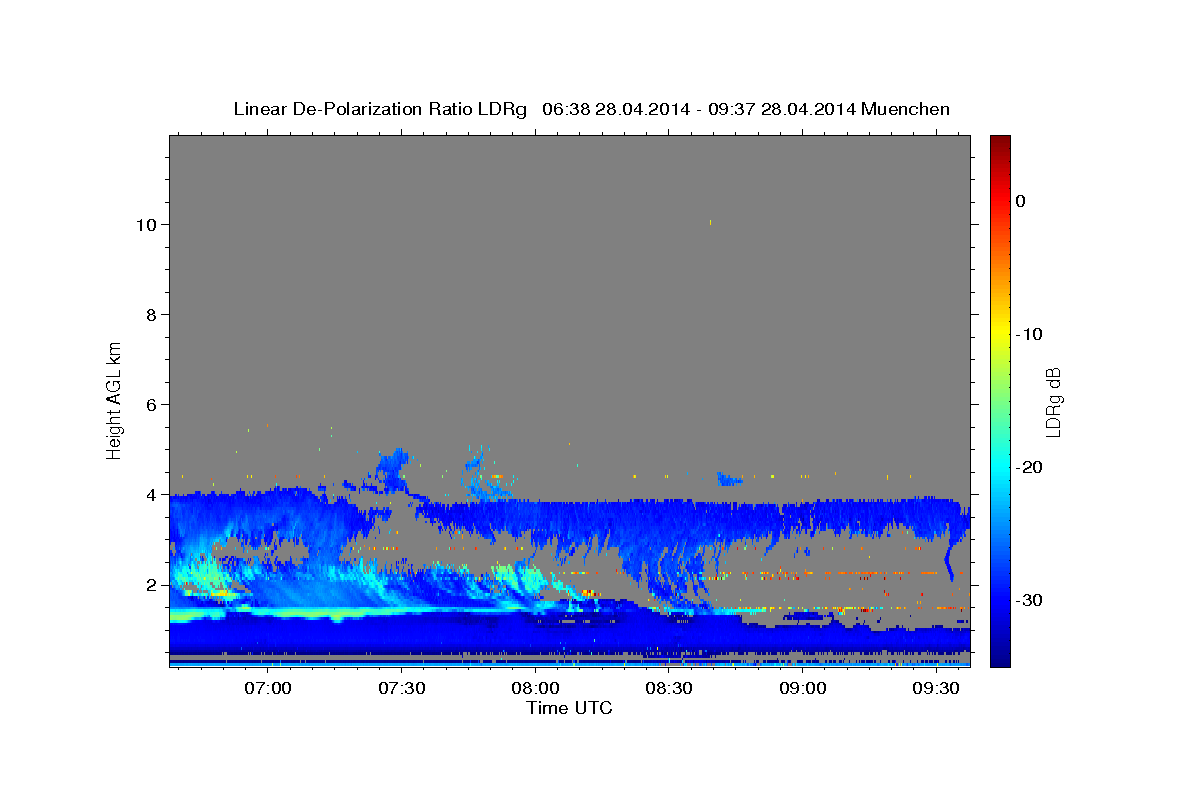Click the 'Muenchen' location in the title
The width and height of the screenshot is (1200, 800).
[907, 108]
